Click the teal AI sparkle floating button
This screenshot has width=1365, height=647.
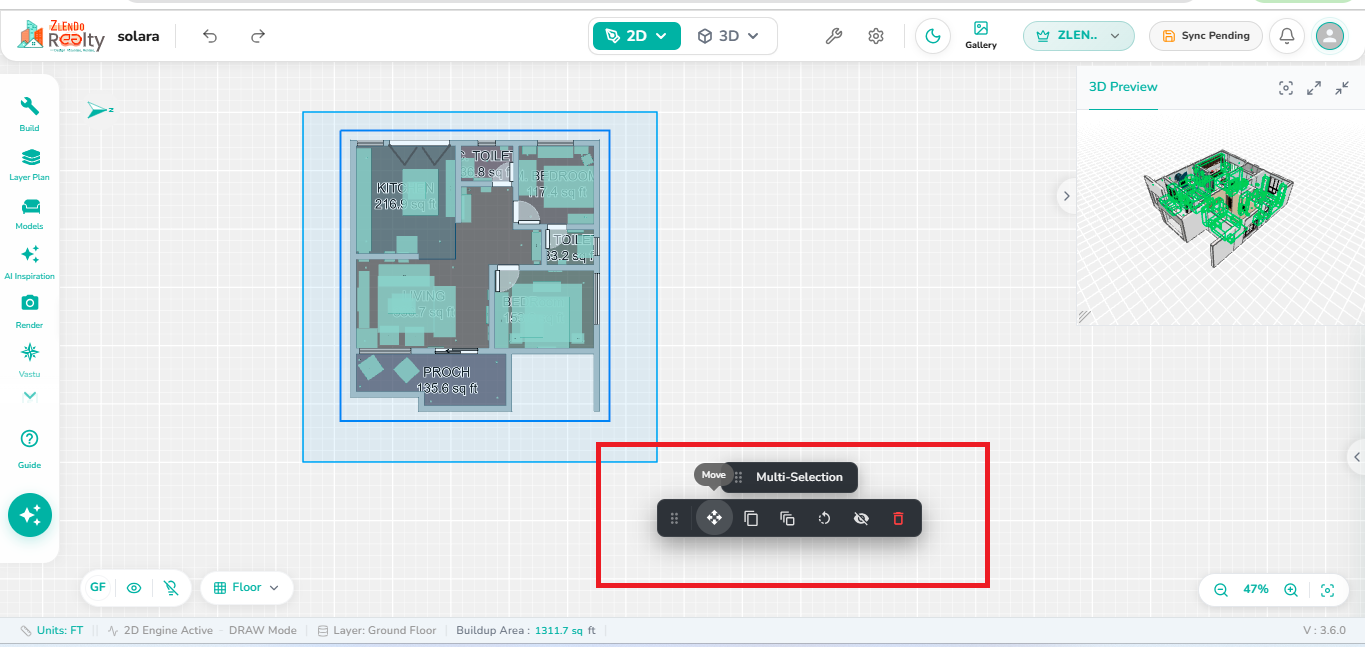click(x=30, y=515)
